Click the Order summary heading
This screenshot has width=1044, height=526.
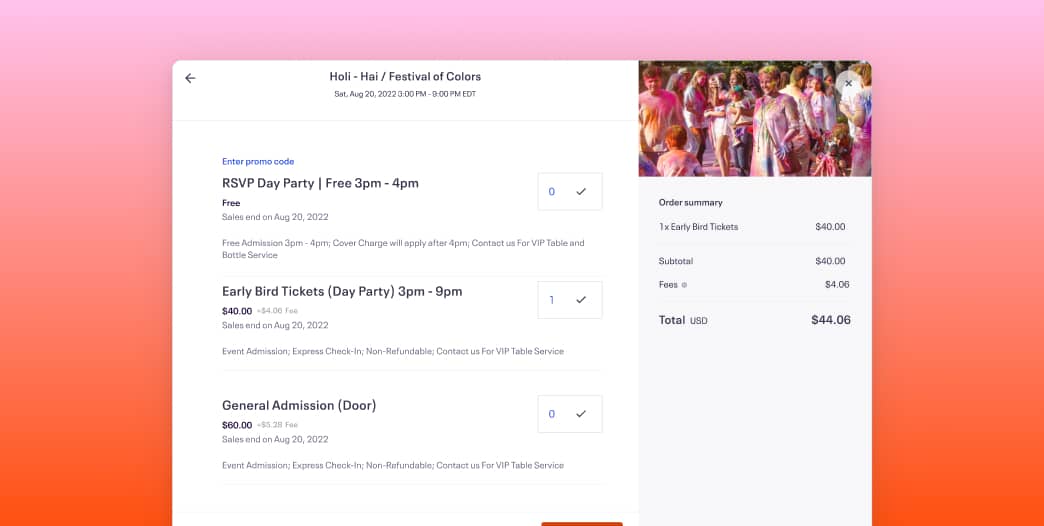tap(690, 202)
